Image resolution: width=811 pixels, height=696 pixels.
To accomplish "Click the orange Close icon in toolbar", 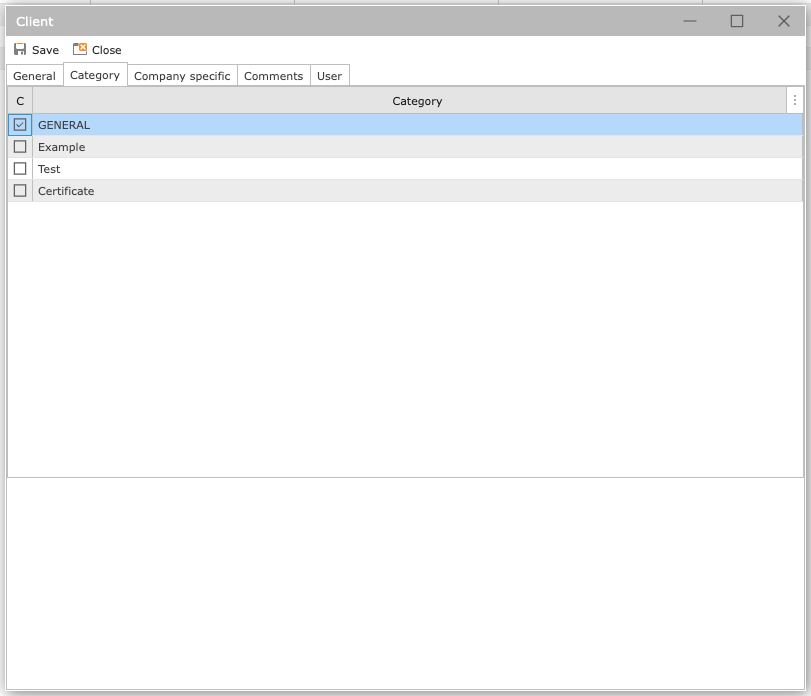I will pyautogui.click(x=80, y=49).
